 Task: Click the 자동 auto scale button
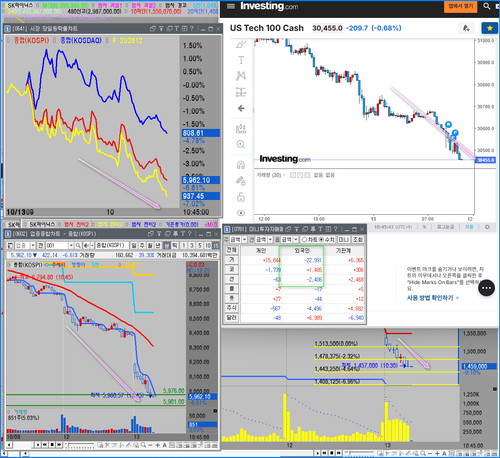tap(469, 227)
